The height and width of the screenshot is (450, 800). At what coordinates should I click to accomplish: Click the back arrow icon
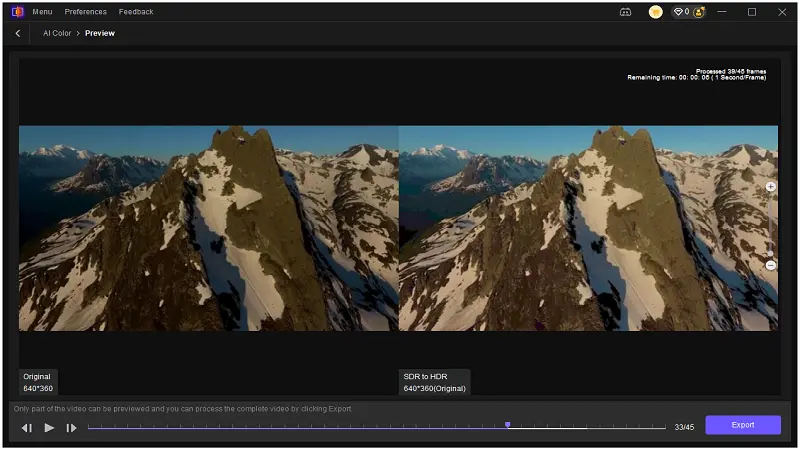[x=18, y=33]
